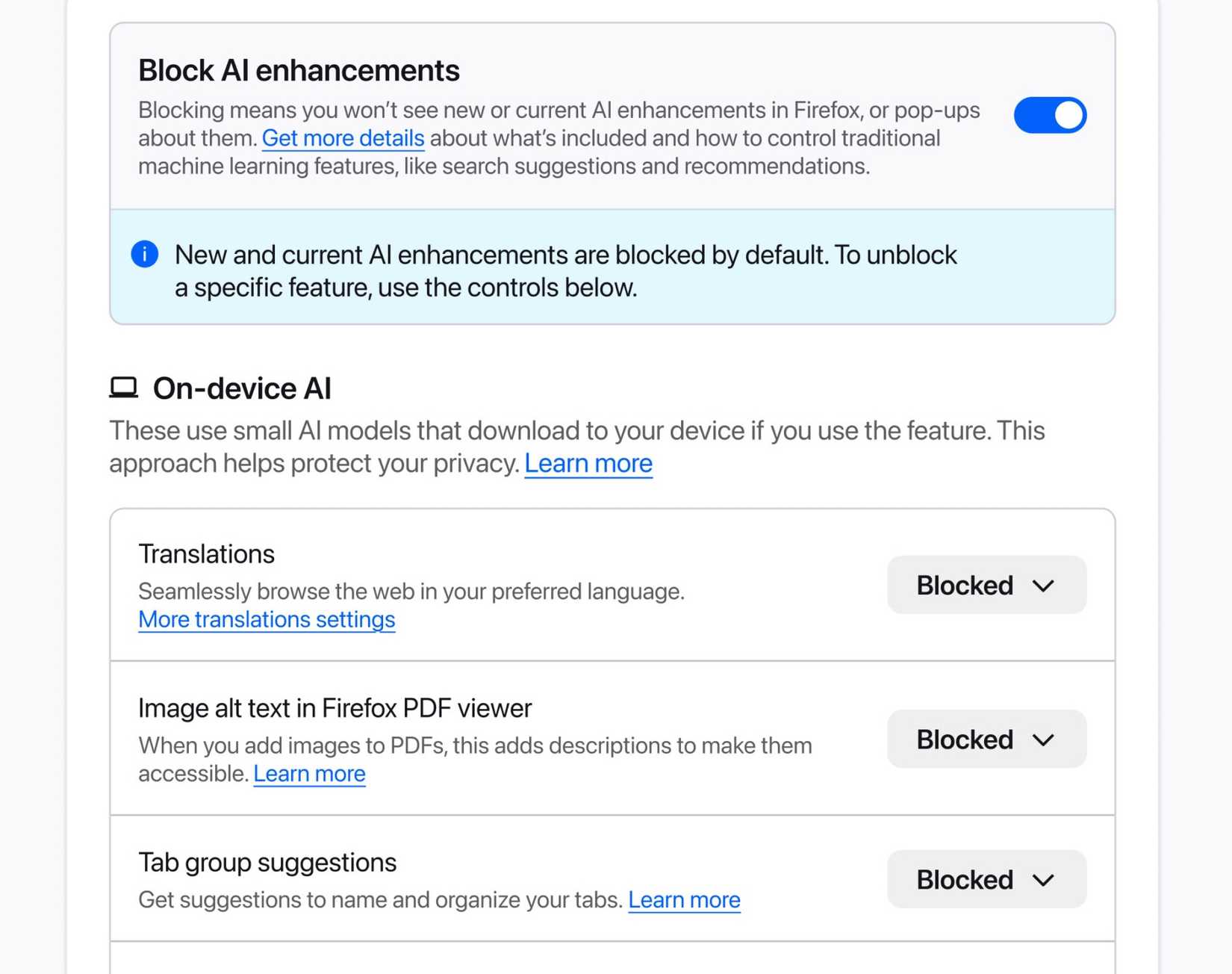Click the Tab group suggestions title

(x=267, y=863)
